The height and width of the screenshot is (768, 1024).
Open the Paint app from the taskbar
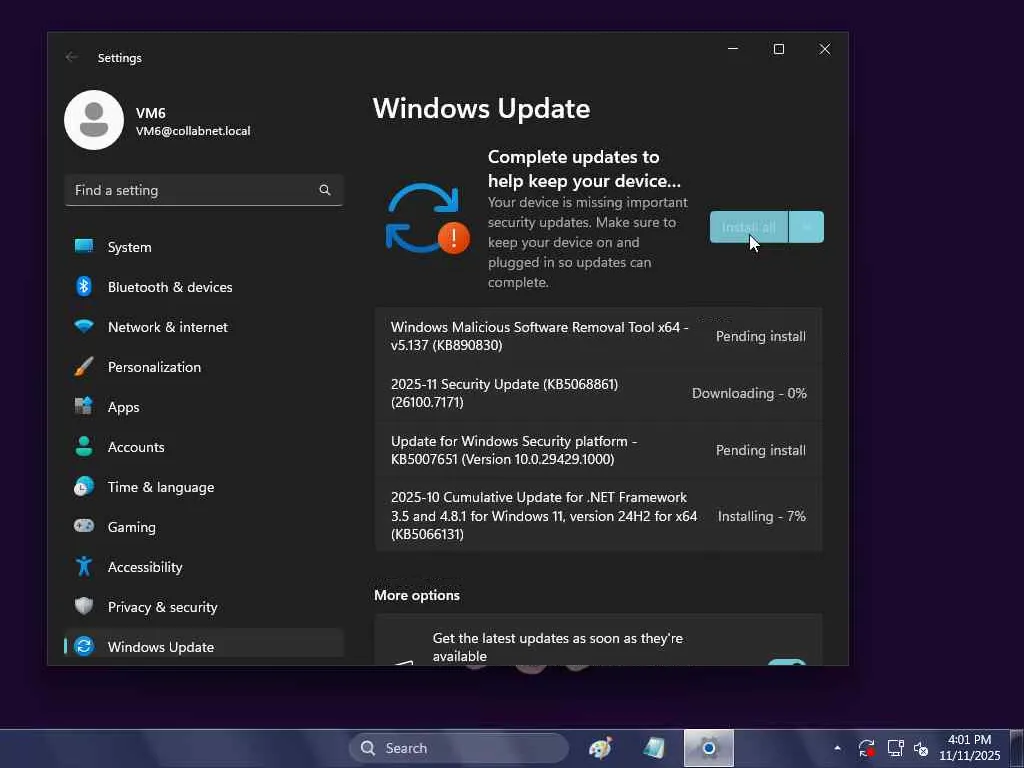(601, 748)
